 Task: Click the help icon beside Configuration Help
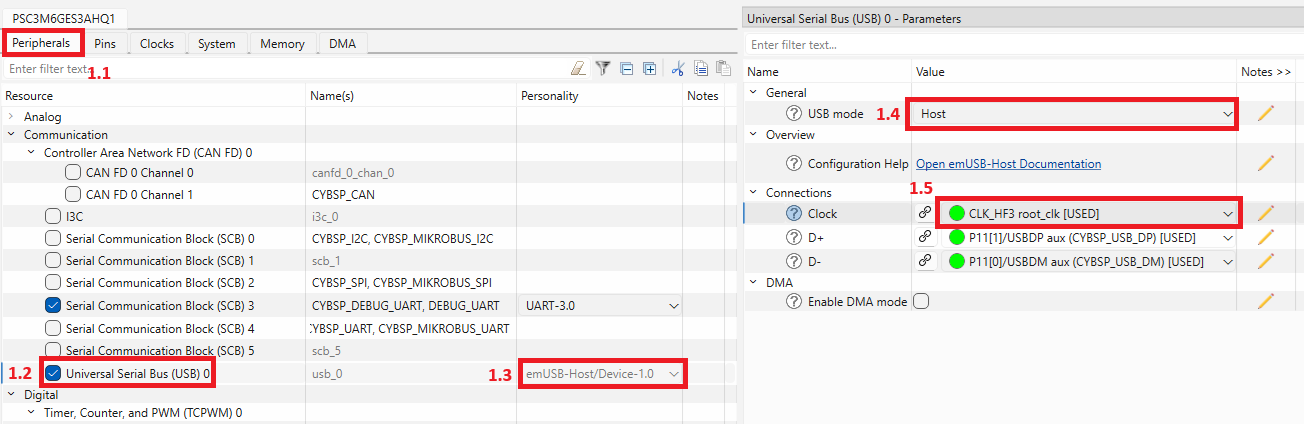[794, 163]
